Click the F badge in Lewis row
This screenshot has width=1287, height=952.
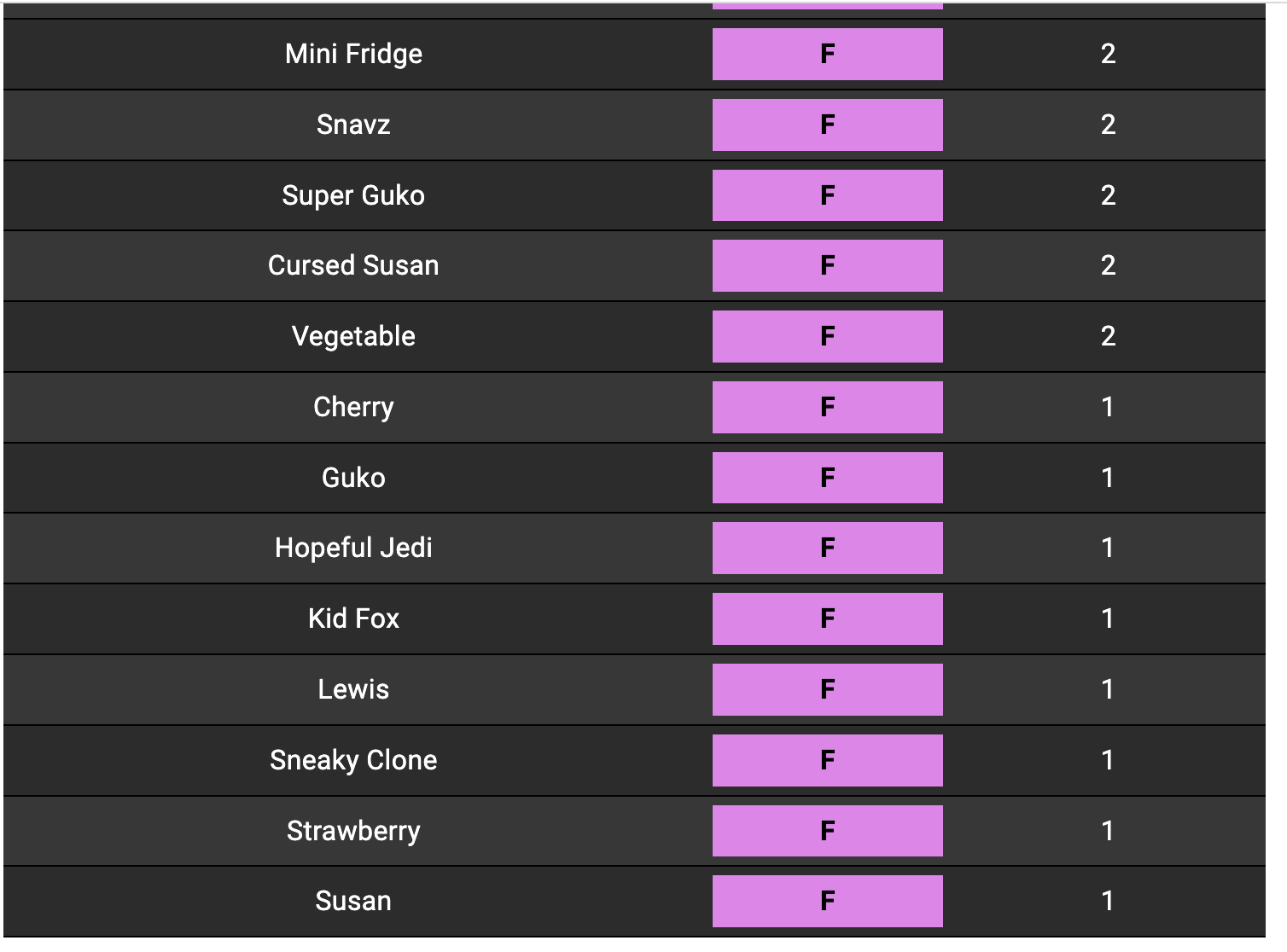coord(827,689)
